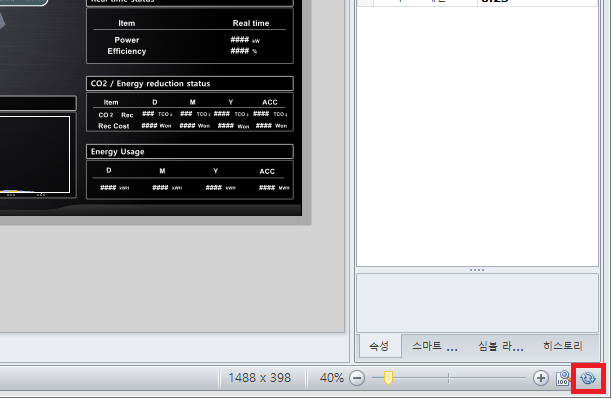This screenshot has width=613, height=399.
Task: Click the refresh arrows icon in status bar
Action: (588, 378)
